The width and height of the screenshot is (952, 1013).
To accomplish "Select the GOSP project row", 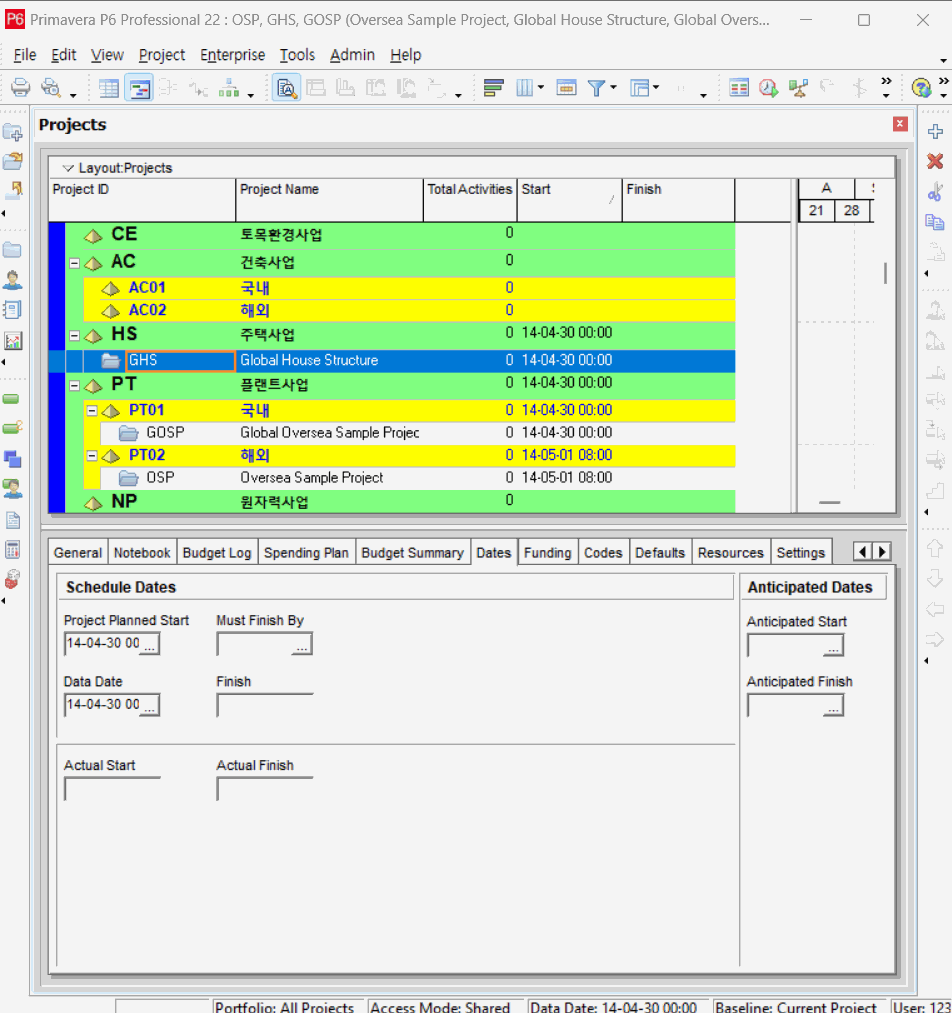I will (x=418, y=433).
